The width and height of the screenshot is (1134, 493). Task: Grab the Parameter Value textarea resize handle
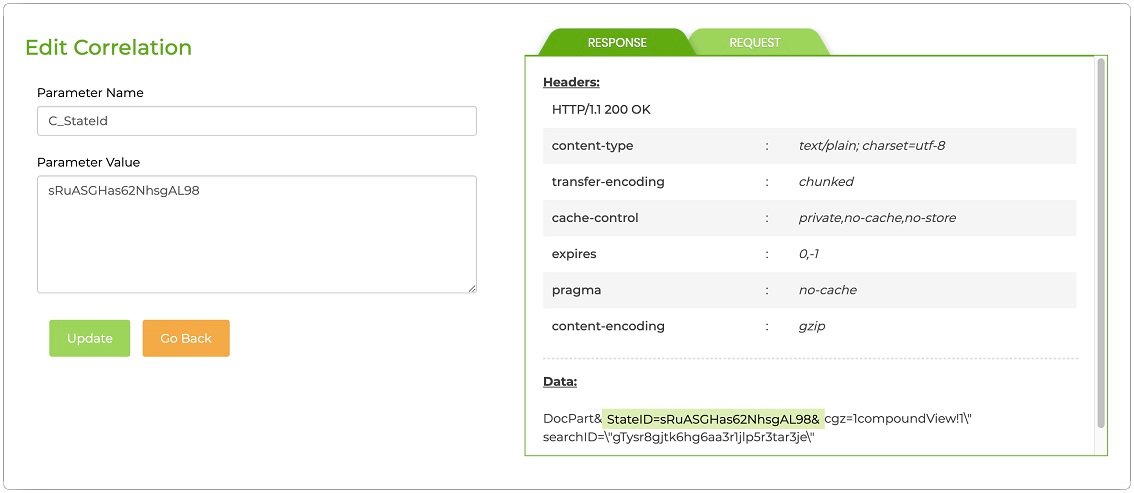point(471,288)
